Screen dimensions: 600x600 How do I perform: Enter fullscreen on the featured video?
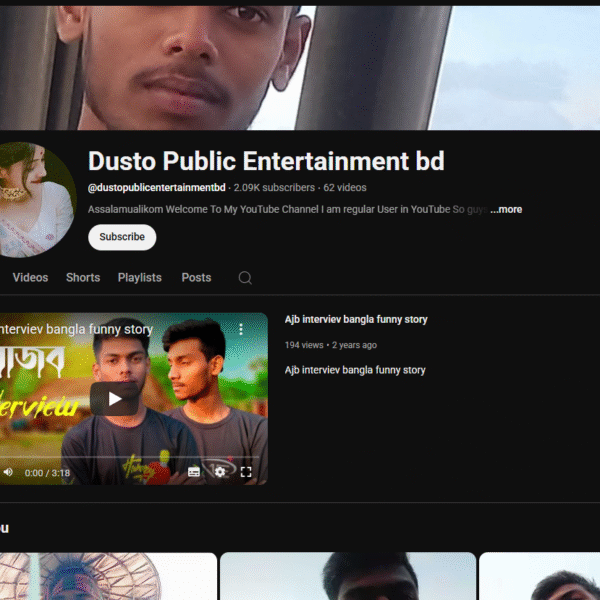click(x=246, y=472)
